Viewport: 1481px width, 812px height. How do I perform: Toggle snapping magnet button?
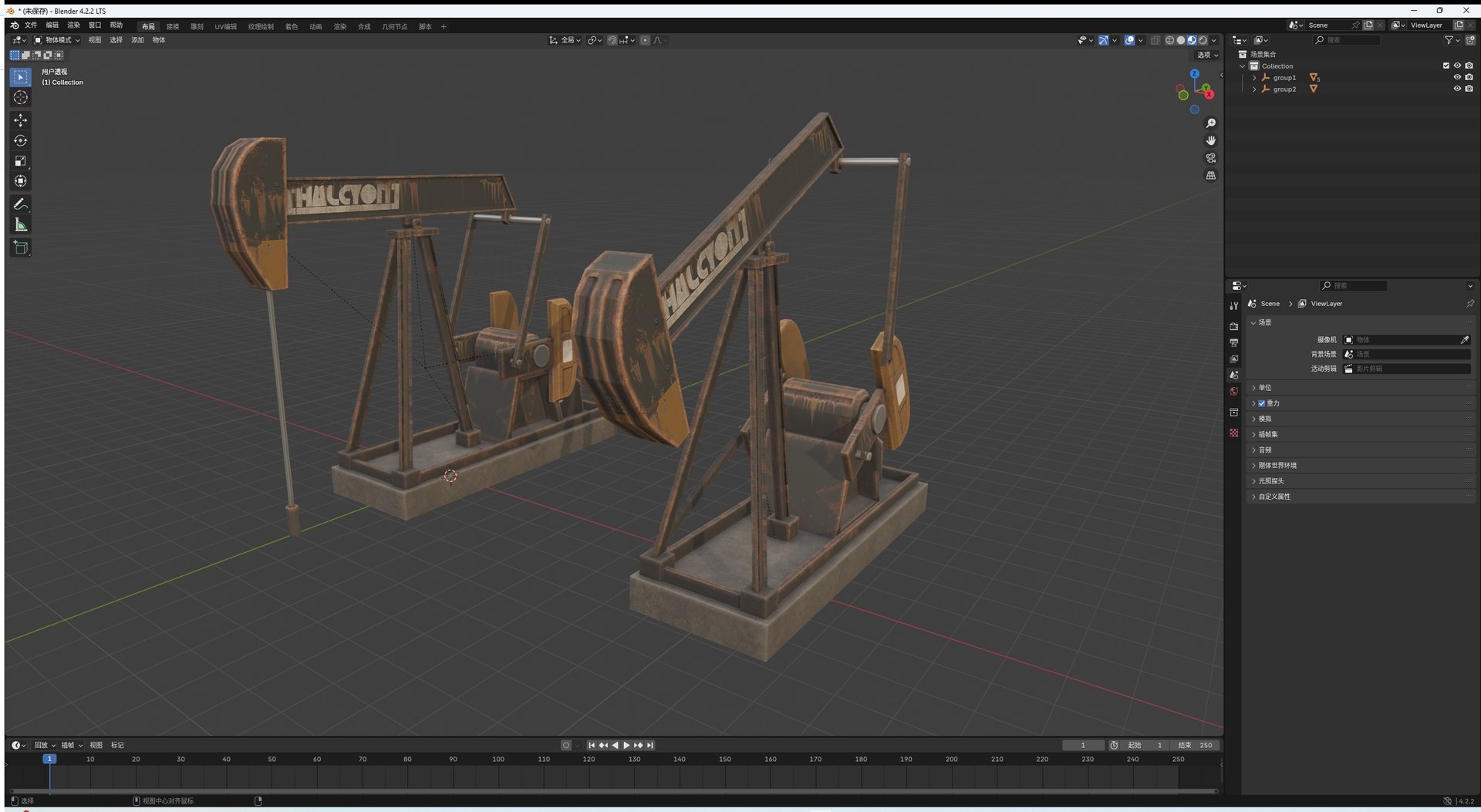[612, 40]
